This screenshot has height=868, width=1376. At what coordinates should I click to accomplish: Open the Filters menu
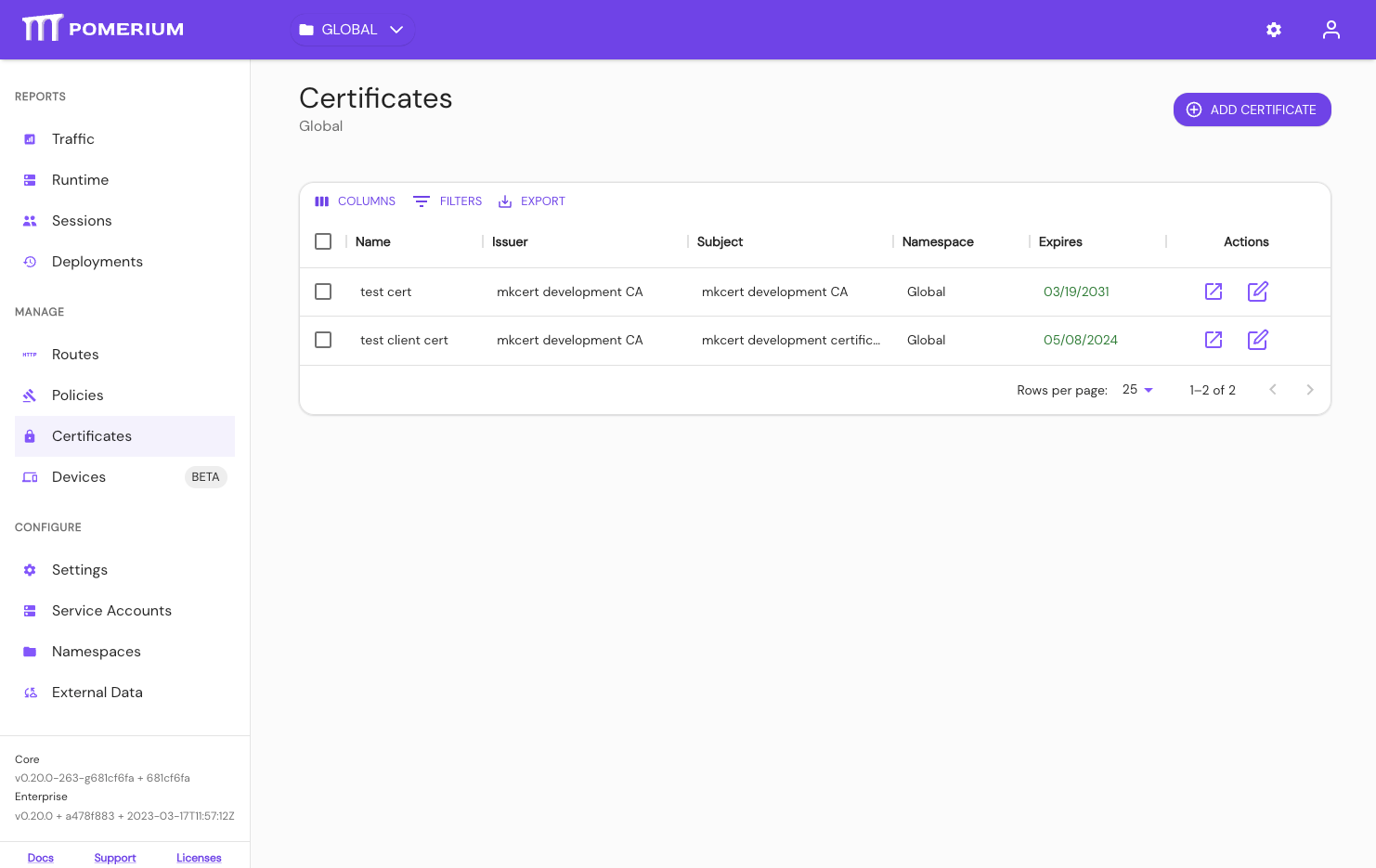(x=447, y=201)
